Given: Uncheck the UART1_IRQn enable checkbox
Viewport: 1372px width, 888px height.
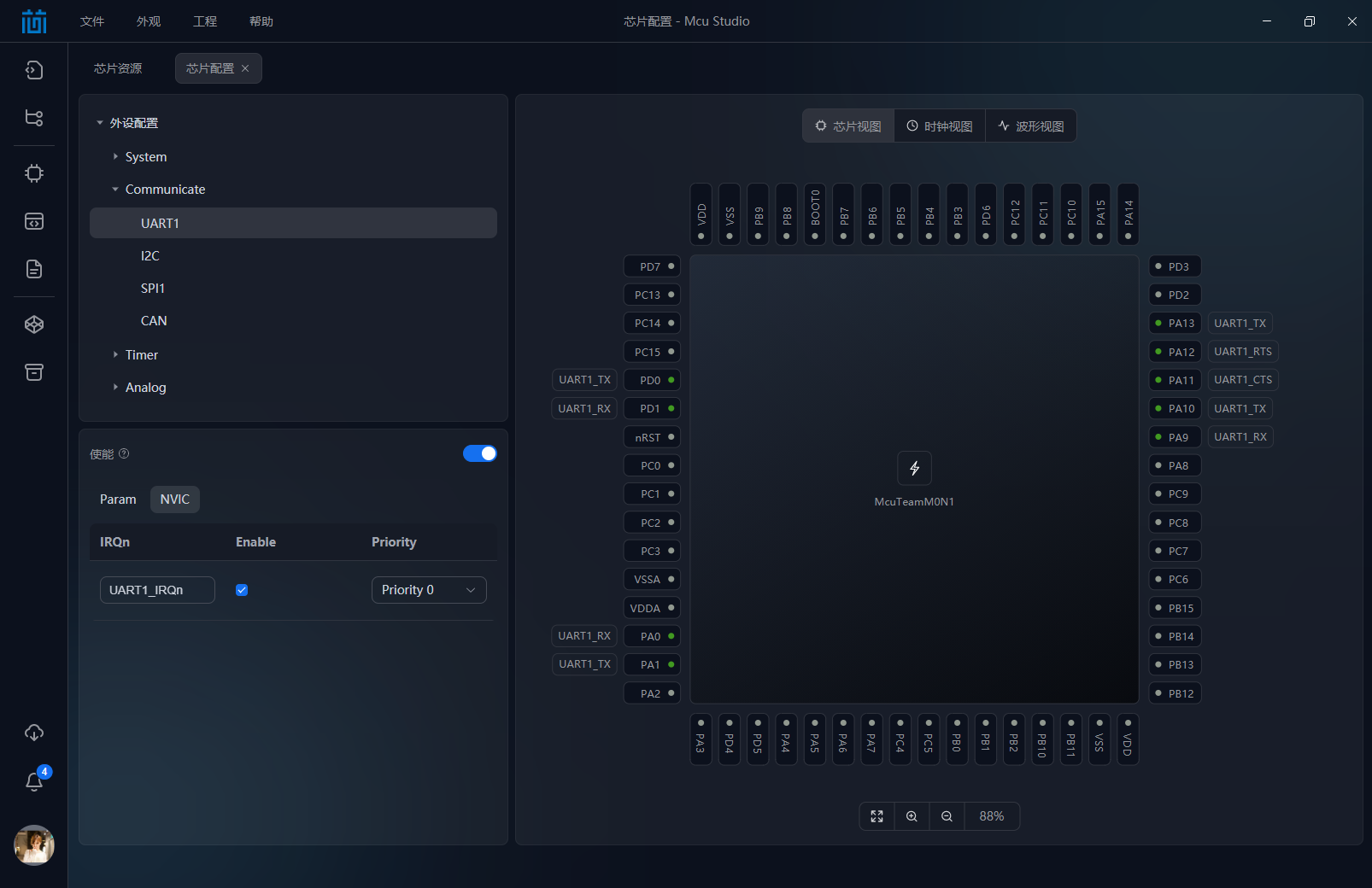Looking at the screenshot, I should pyautogui.click(x=242, y=589).
